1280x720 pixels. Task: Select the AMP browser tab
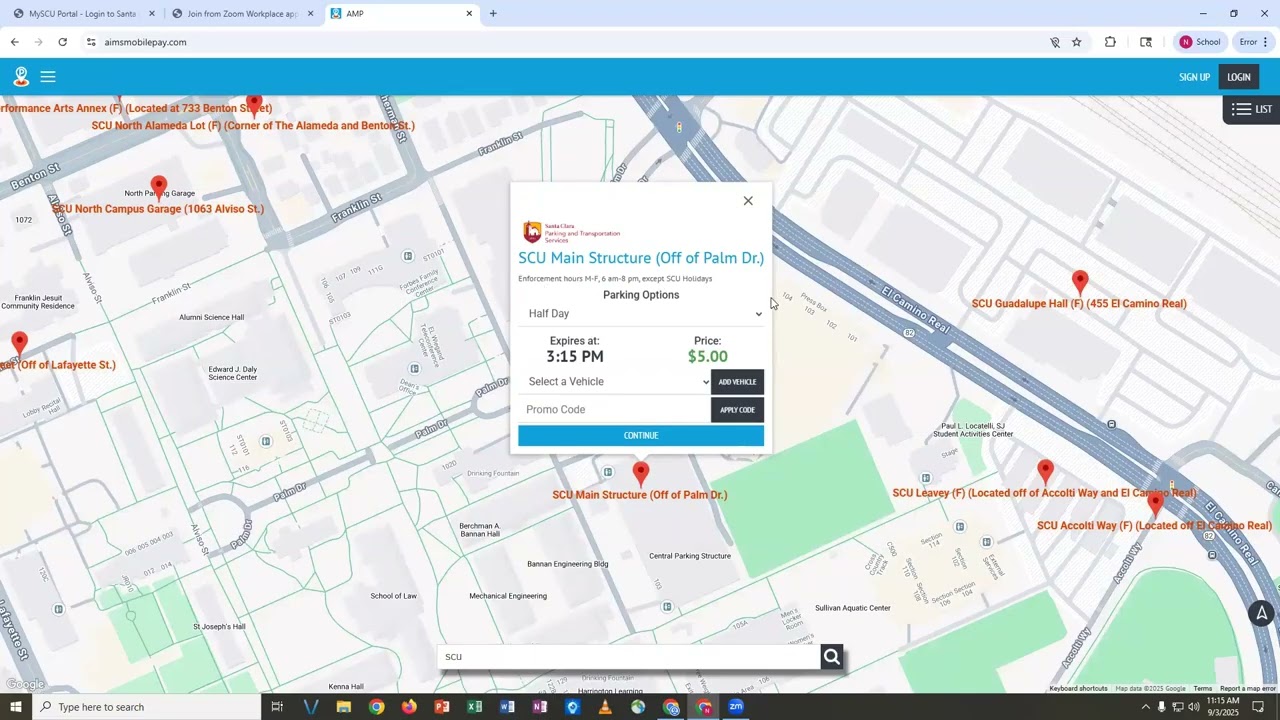pos(400,14)
